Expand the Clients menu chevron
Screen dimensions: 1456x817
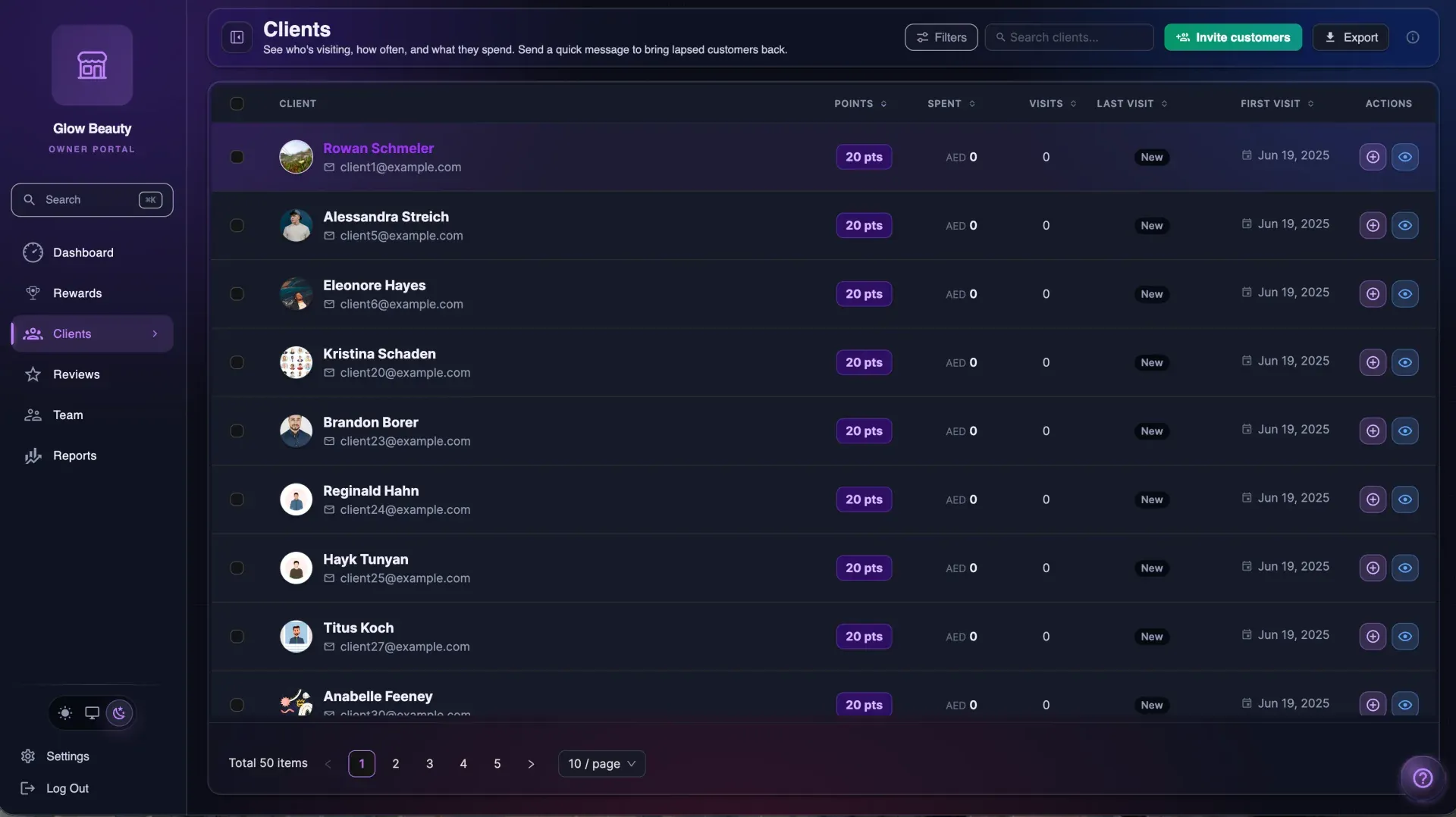(155, 333)
